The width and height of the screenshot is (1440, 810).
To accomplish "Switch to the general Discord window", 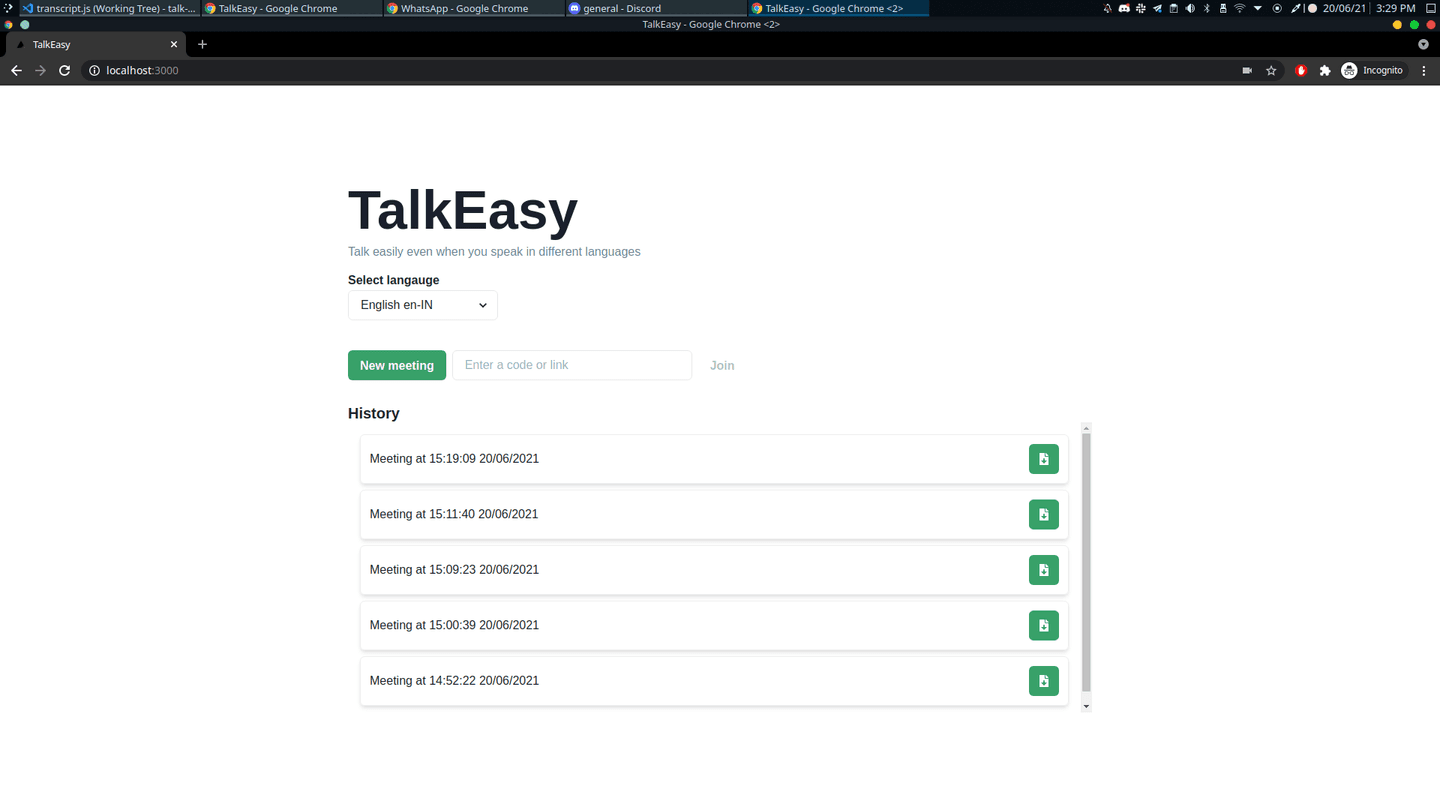I will (x=656, y=8).
